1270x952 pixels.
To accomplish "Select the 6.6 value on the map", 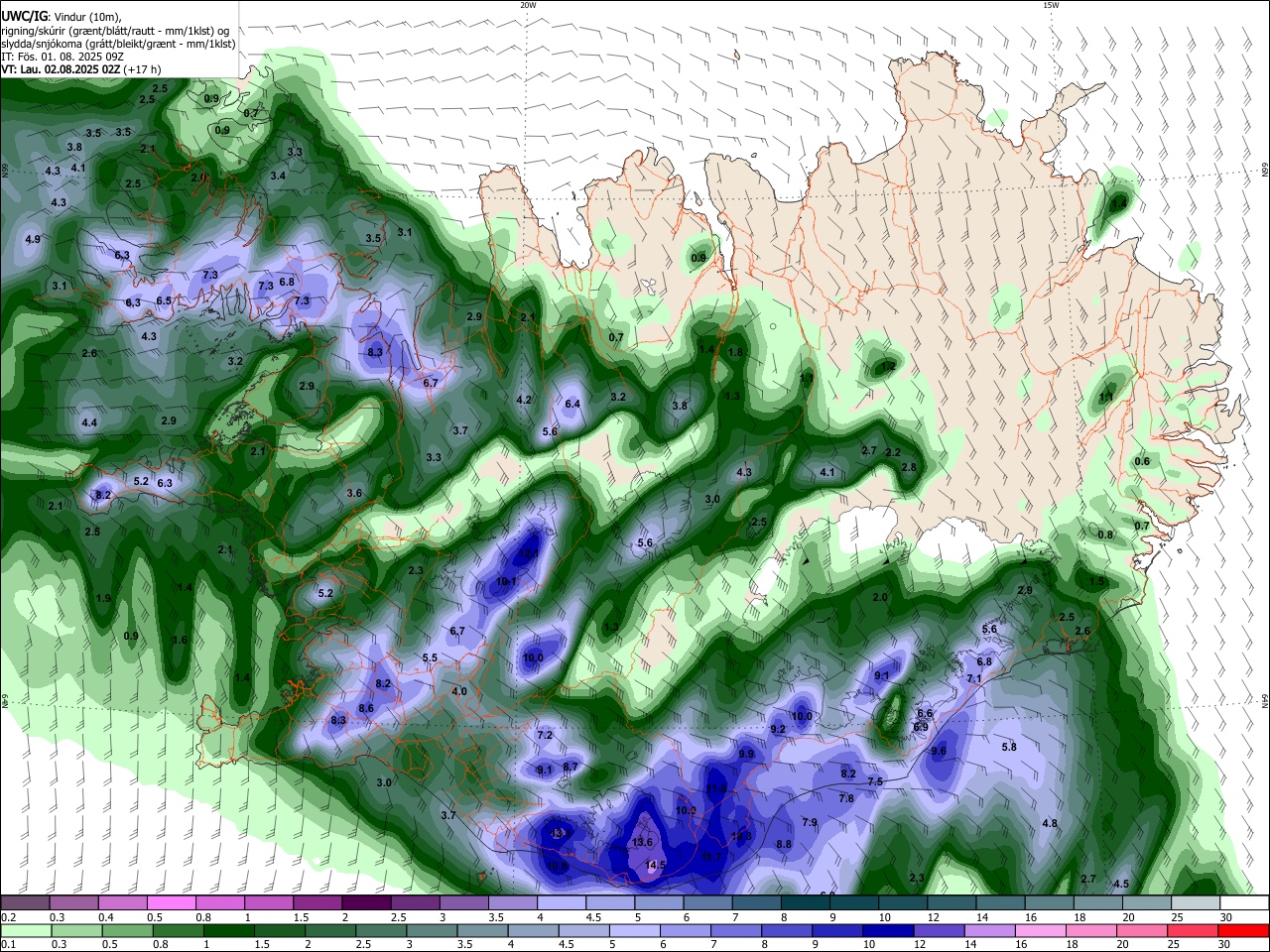I will click(925, 713).
